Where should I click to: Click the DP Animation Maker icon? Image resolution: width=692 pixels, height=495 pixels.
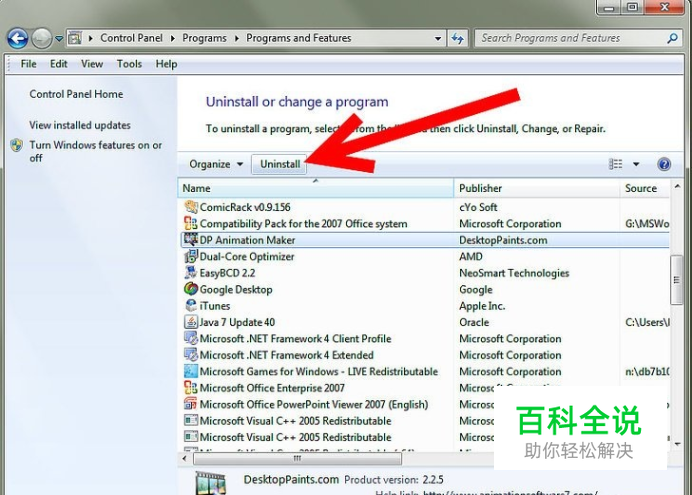pos(191,240)
